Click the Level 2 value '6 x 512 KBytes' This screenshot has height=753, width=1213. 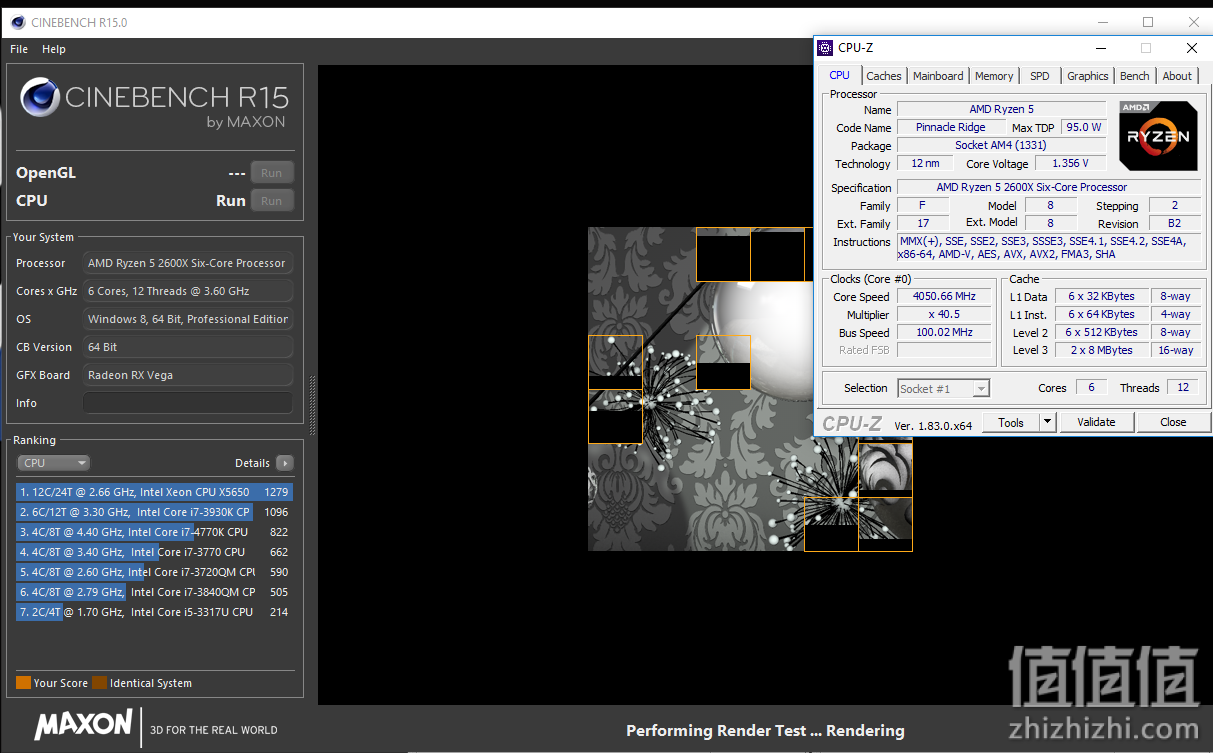(1101, 332)
